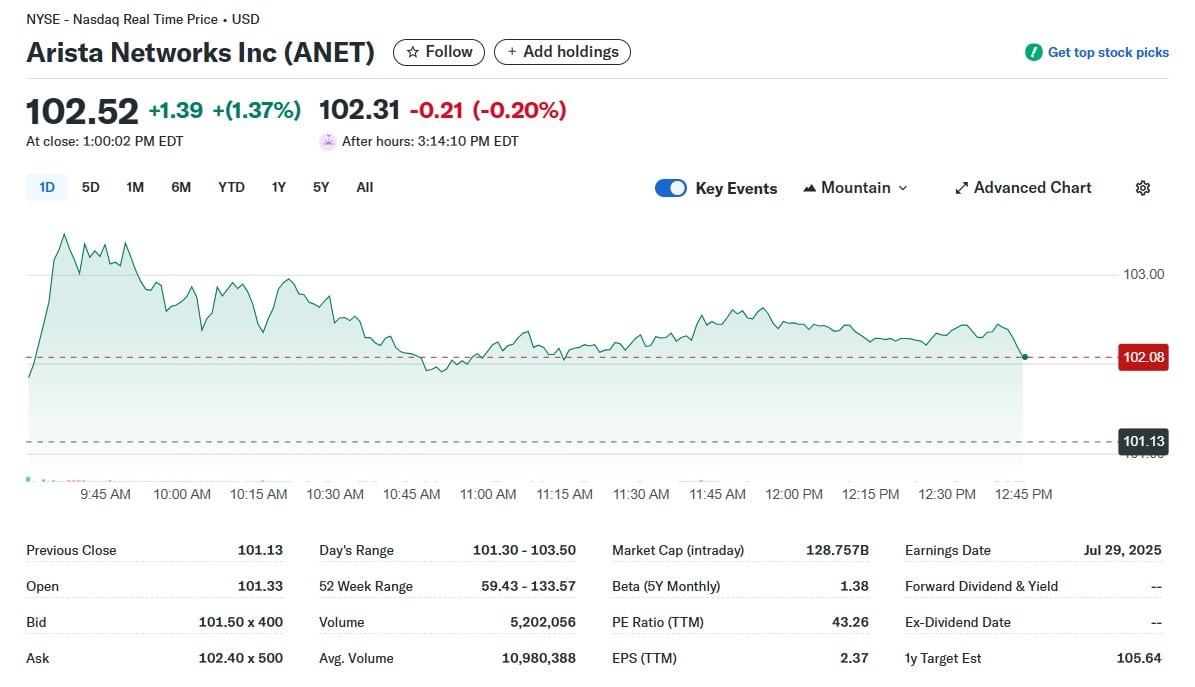Click the NYSE Nasdaq Real Time Price header

click(143, 19)
